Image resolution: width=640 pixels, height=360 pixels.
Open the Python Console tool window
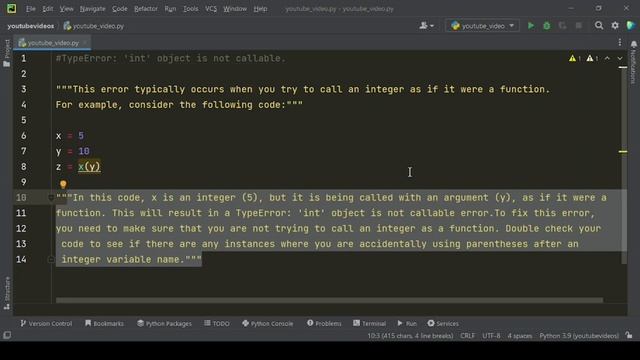(x=268, y=323)
